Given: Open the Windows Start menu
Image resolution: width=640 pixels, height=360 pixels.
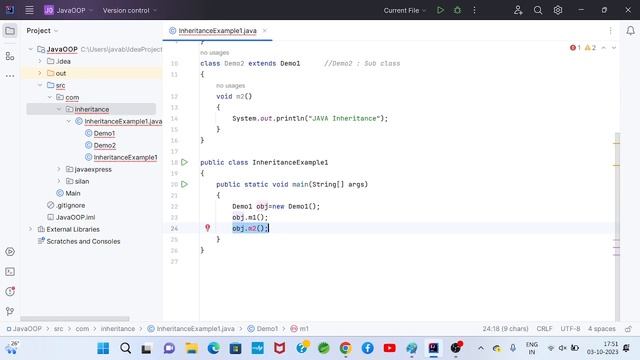Looking at the screenshot, I should click(103, 348).
